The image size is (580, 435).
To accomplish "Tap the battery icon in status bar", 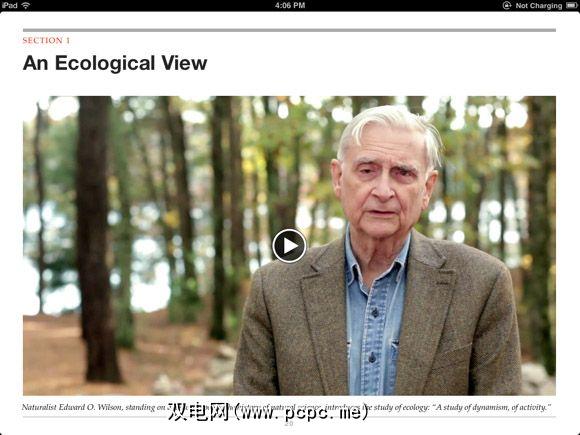I will click(x=571, y=5).
